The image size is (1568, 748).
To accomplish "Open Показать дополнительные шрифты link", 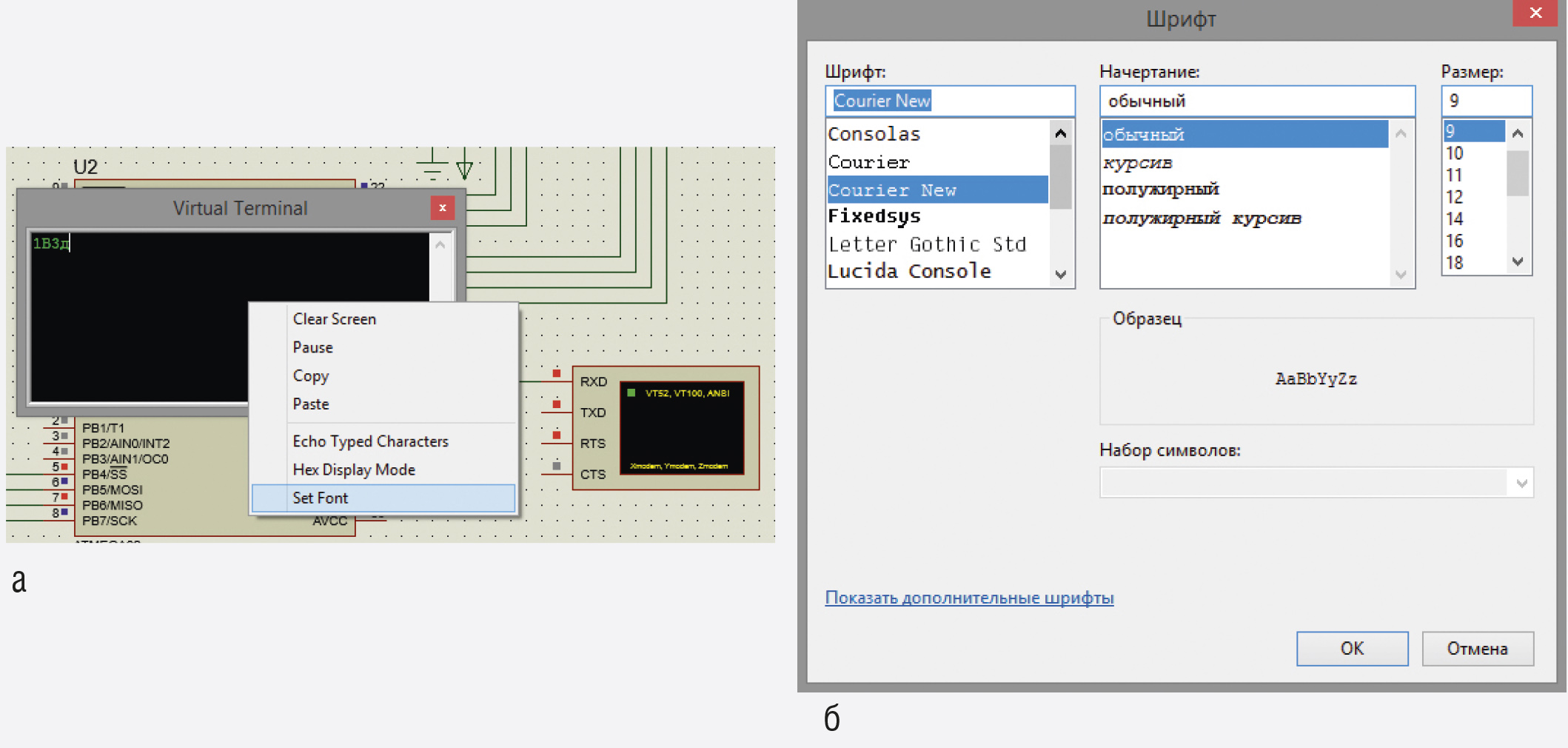I will pyautogui.click(x=969, y=598).
